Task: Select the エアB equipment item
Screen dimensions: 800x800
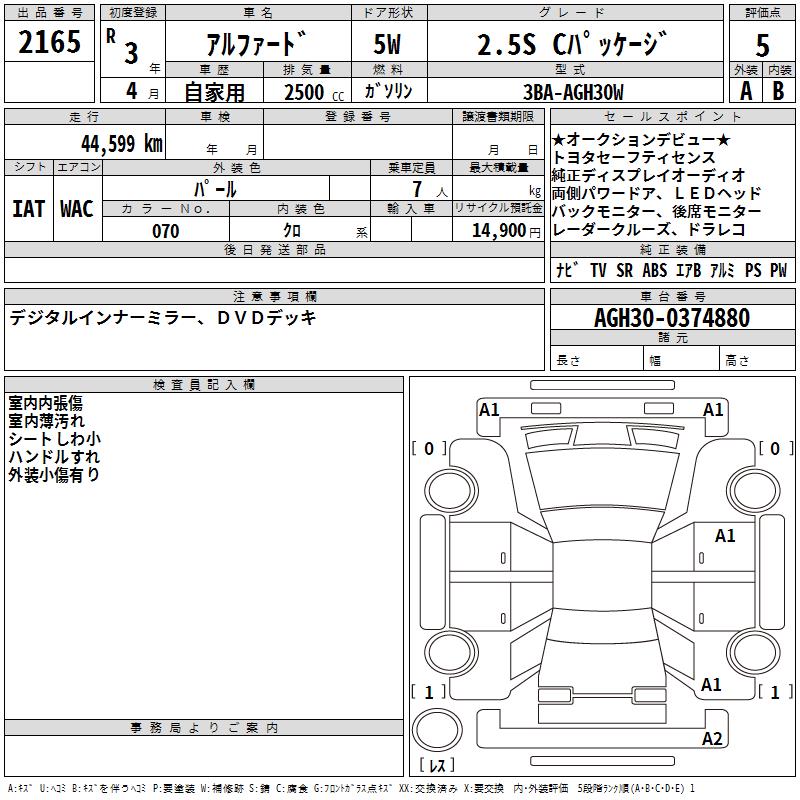Action: (x=689, y=270)
